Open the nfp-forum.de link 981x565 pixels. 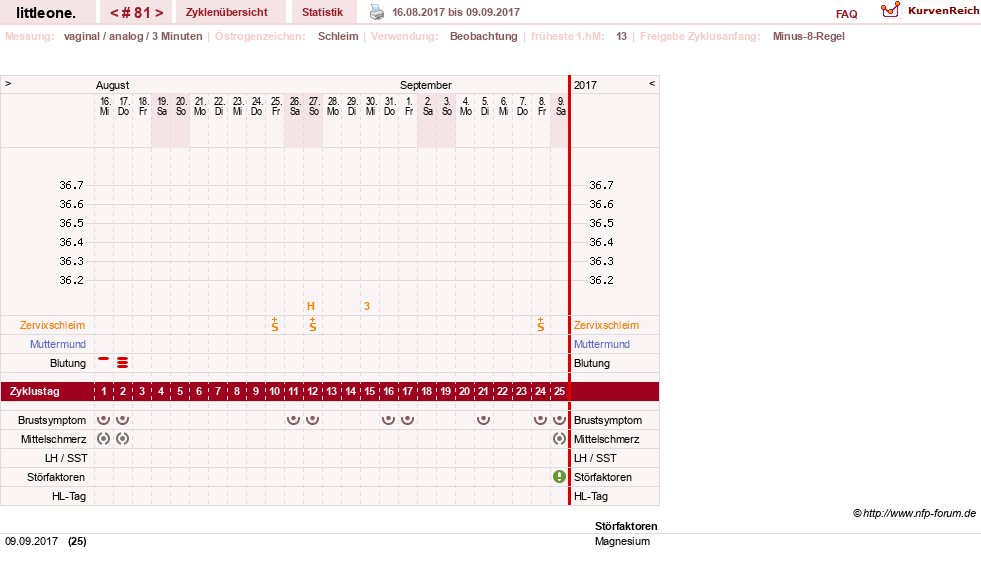pyautogui.click(x=919, y=513)
